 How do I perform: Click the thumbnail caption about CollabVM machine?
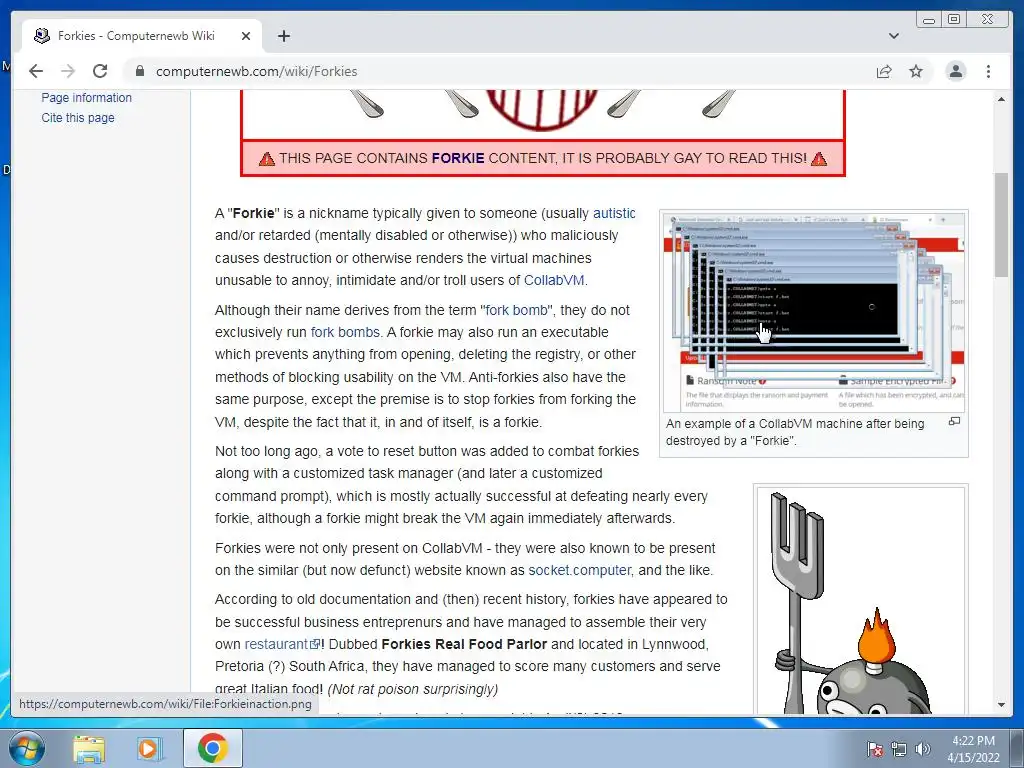795,432
